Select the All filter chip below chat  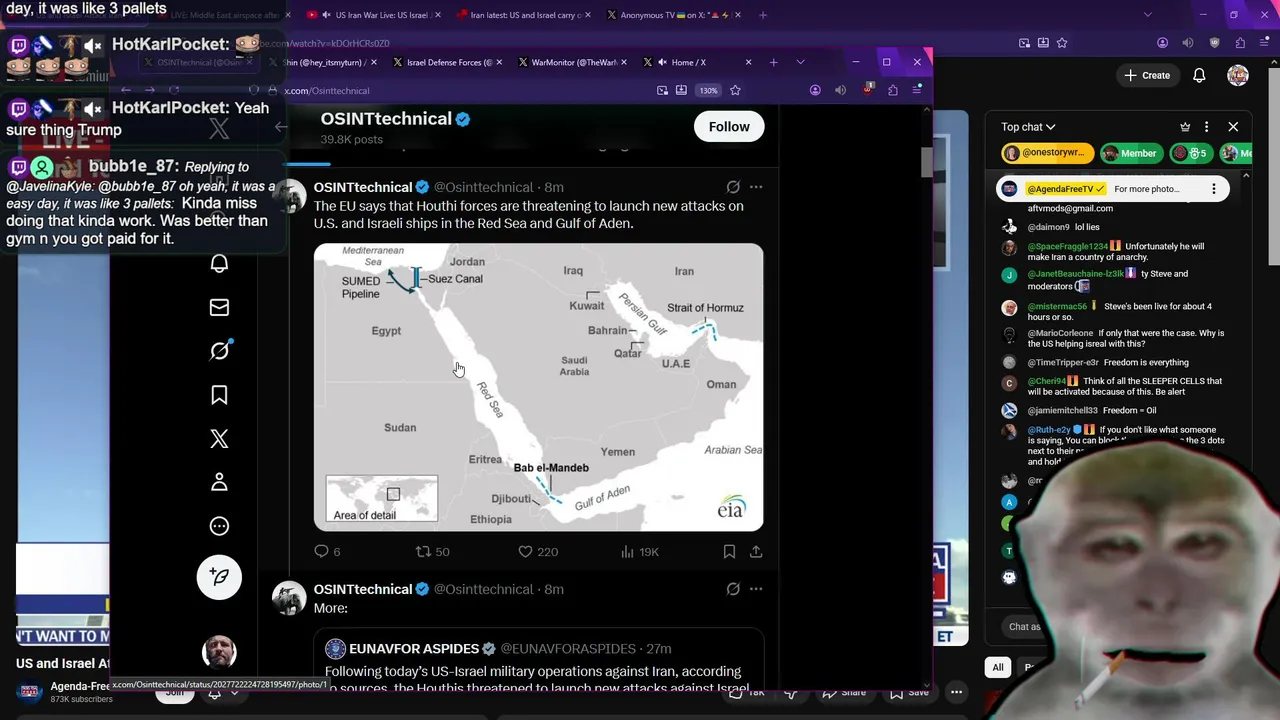(997, 667)
